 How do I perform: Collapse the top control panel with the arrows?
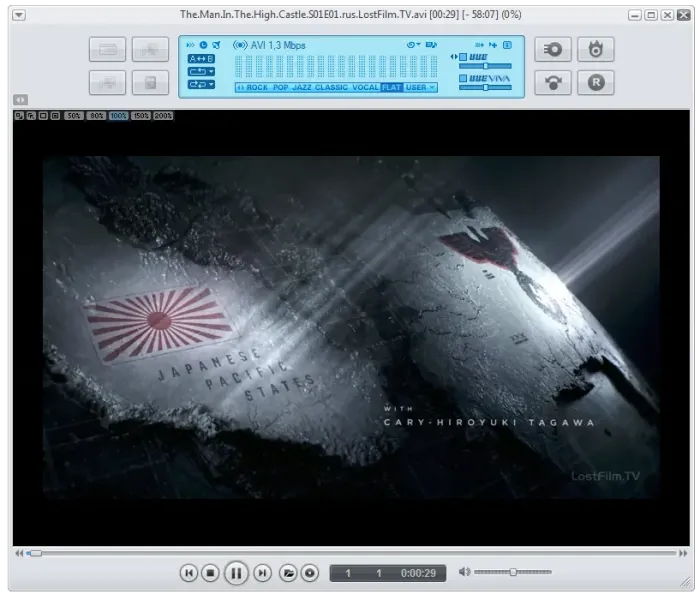pyautogui.click(x=20, y=100)
